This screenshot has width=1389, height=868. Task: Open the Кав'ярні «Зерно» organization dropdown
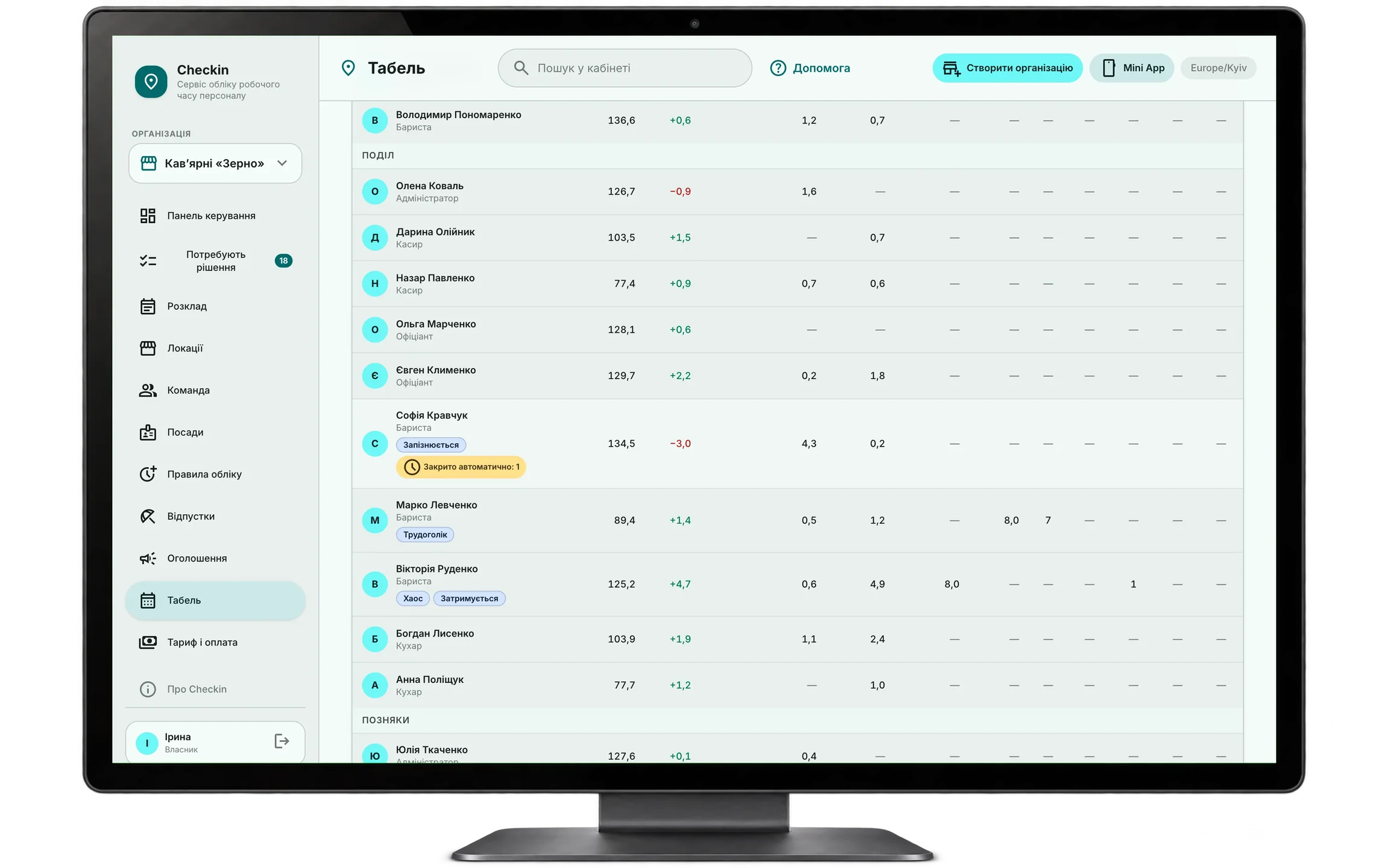point(215,163)
